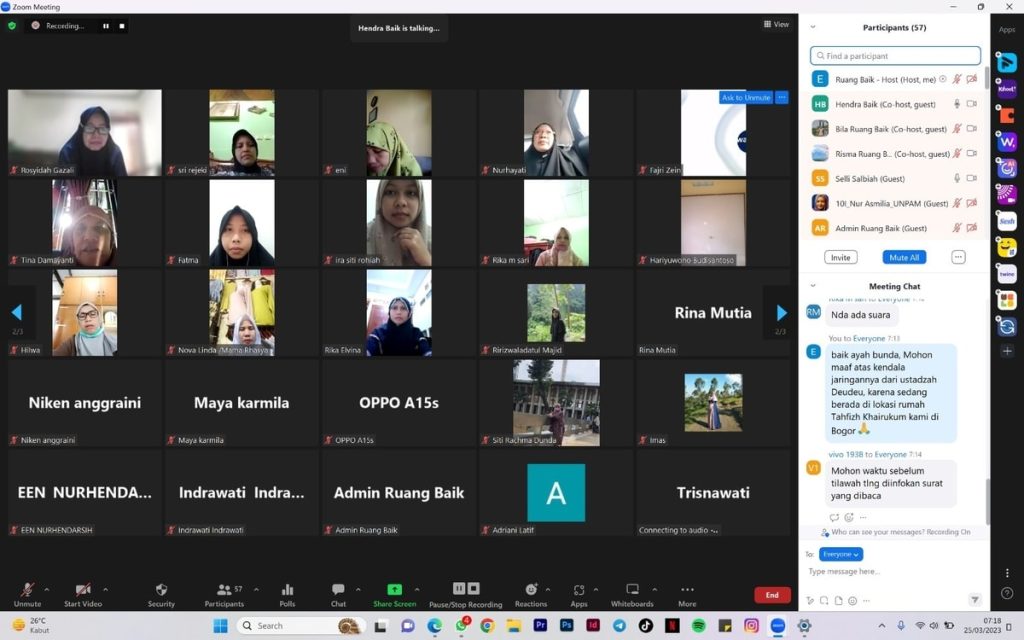Expand audio options next to Unmute
1024x640 pixels.
[x=47, y=589]
